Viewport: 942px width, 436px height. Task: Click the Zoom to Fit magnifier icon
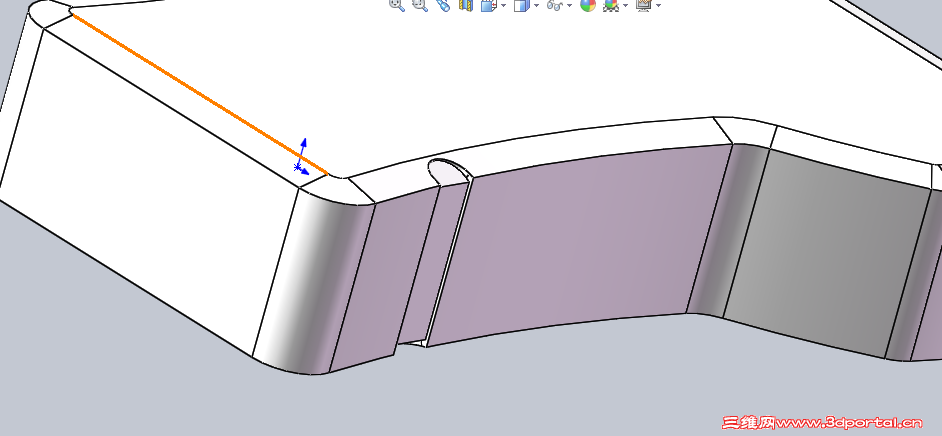point(397,5)
